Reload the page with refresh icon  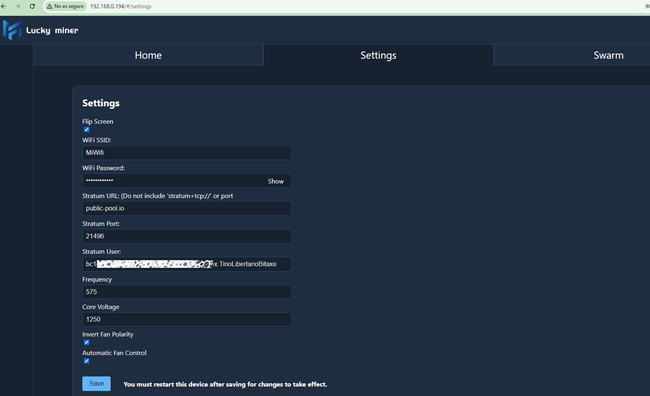(x=32, y=6)
